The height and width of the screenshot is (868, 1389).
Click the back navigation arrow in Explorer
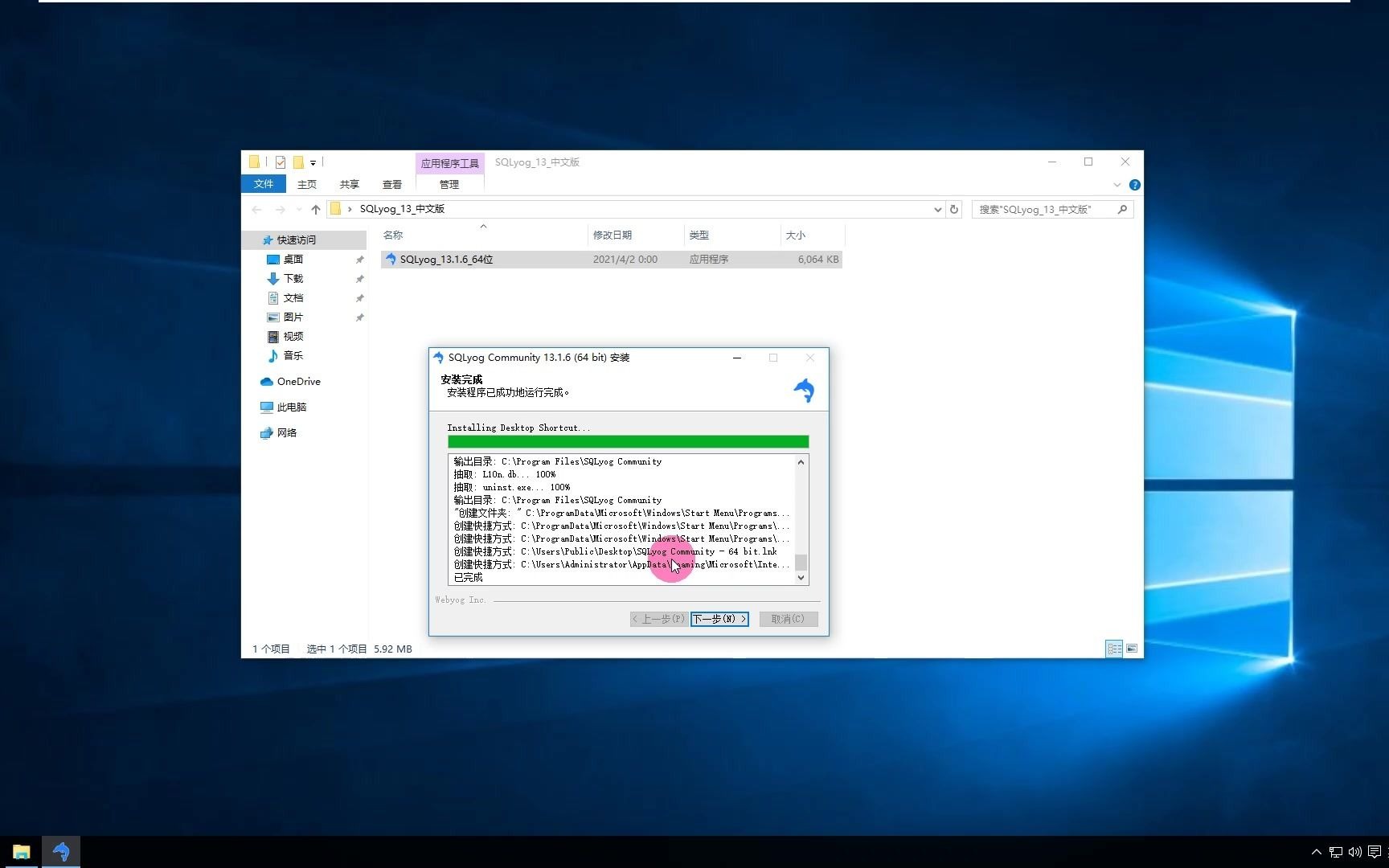257,209
